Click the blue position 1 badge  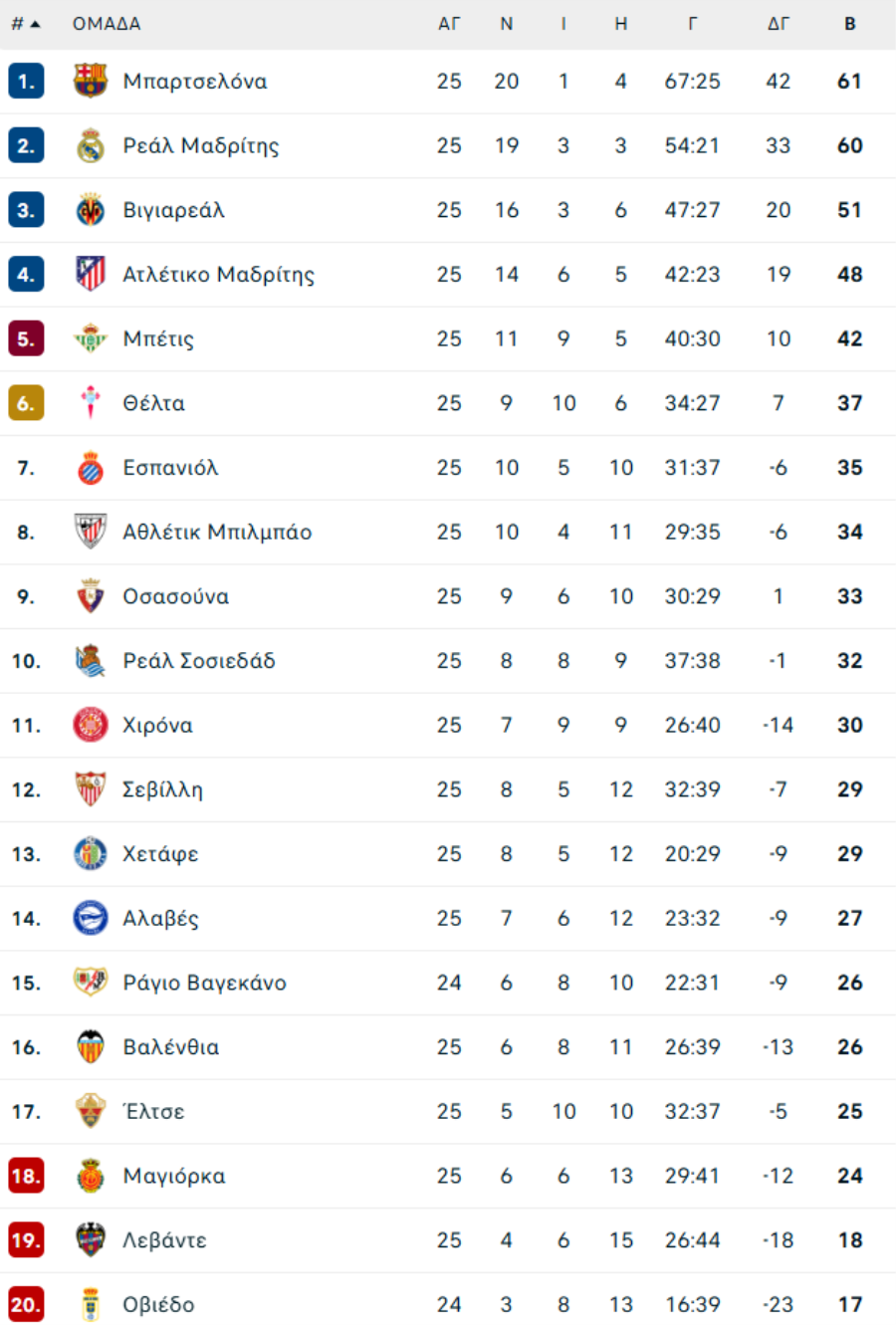click(26, 82)
